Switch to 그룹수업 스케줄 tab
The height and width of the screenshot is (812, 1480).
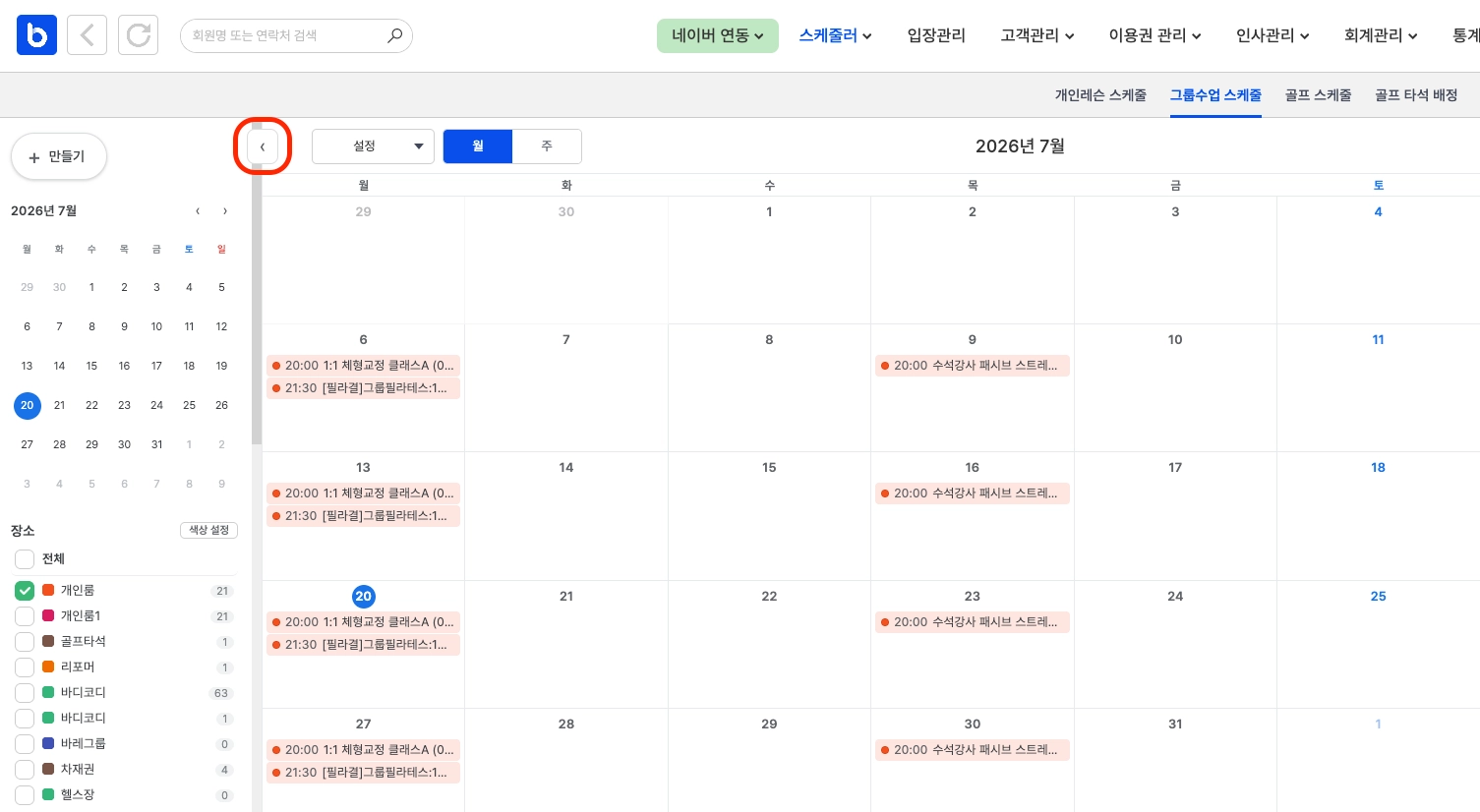[1215, 95]
